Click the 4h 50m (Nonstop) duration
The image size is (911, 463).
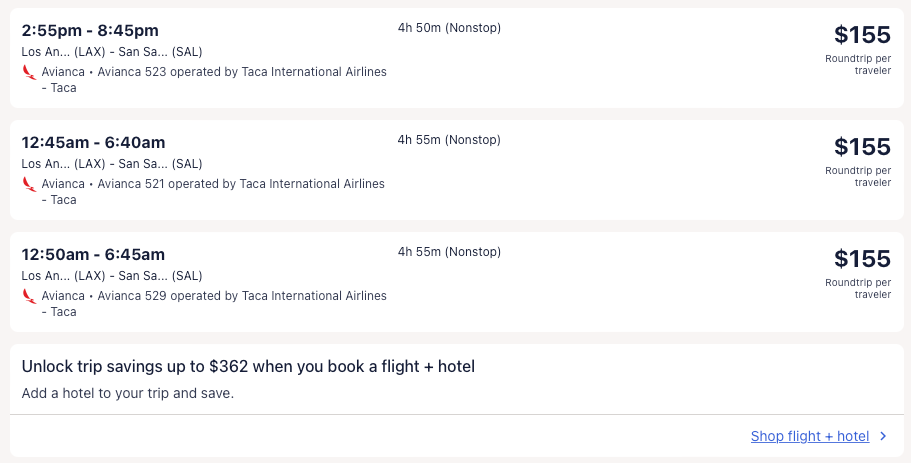(x=449, y=28)
